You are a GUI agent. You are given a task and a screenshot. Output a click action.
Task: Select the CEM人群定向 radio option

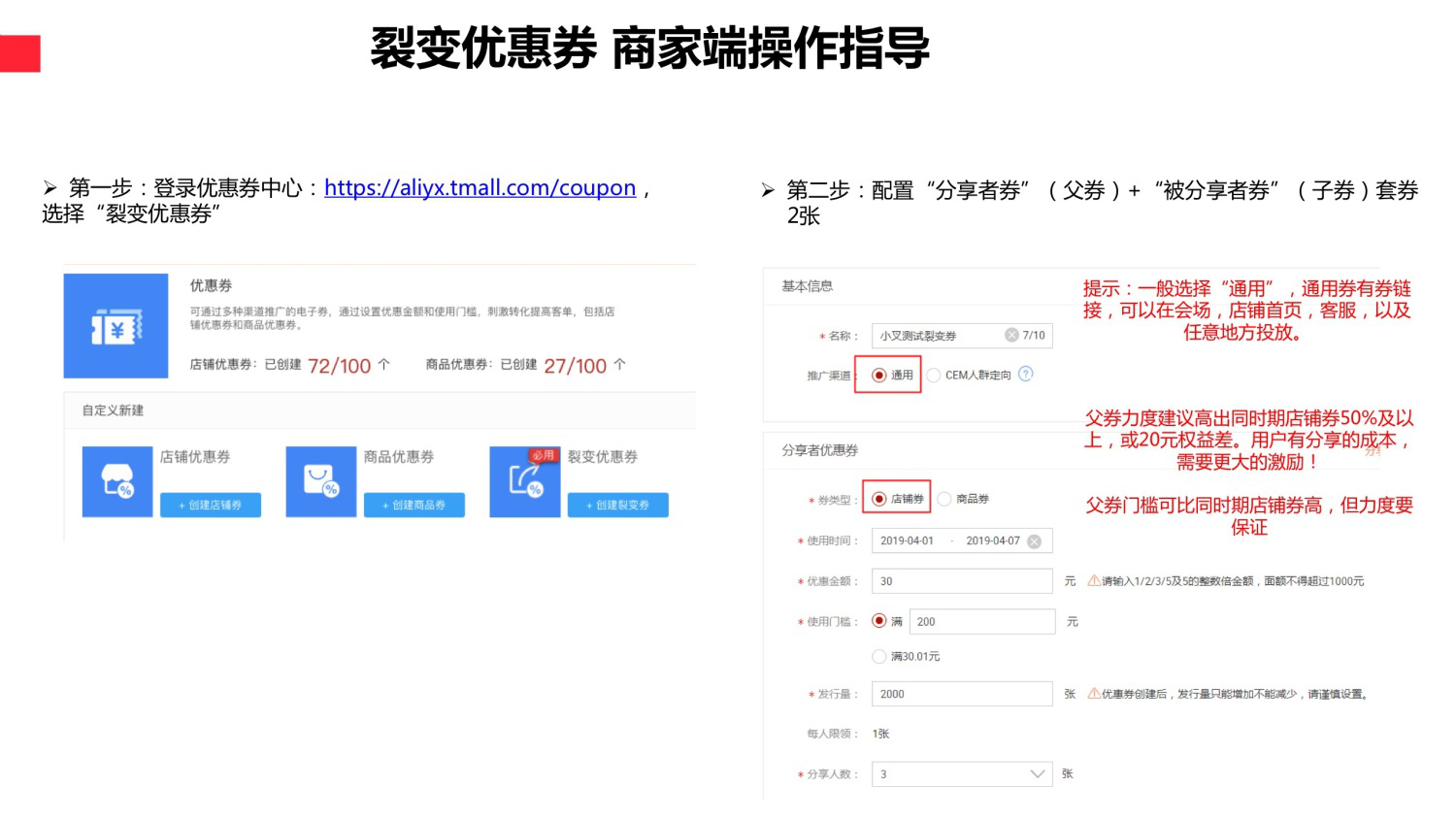pyautogui.click(x=934, y=376)
